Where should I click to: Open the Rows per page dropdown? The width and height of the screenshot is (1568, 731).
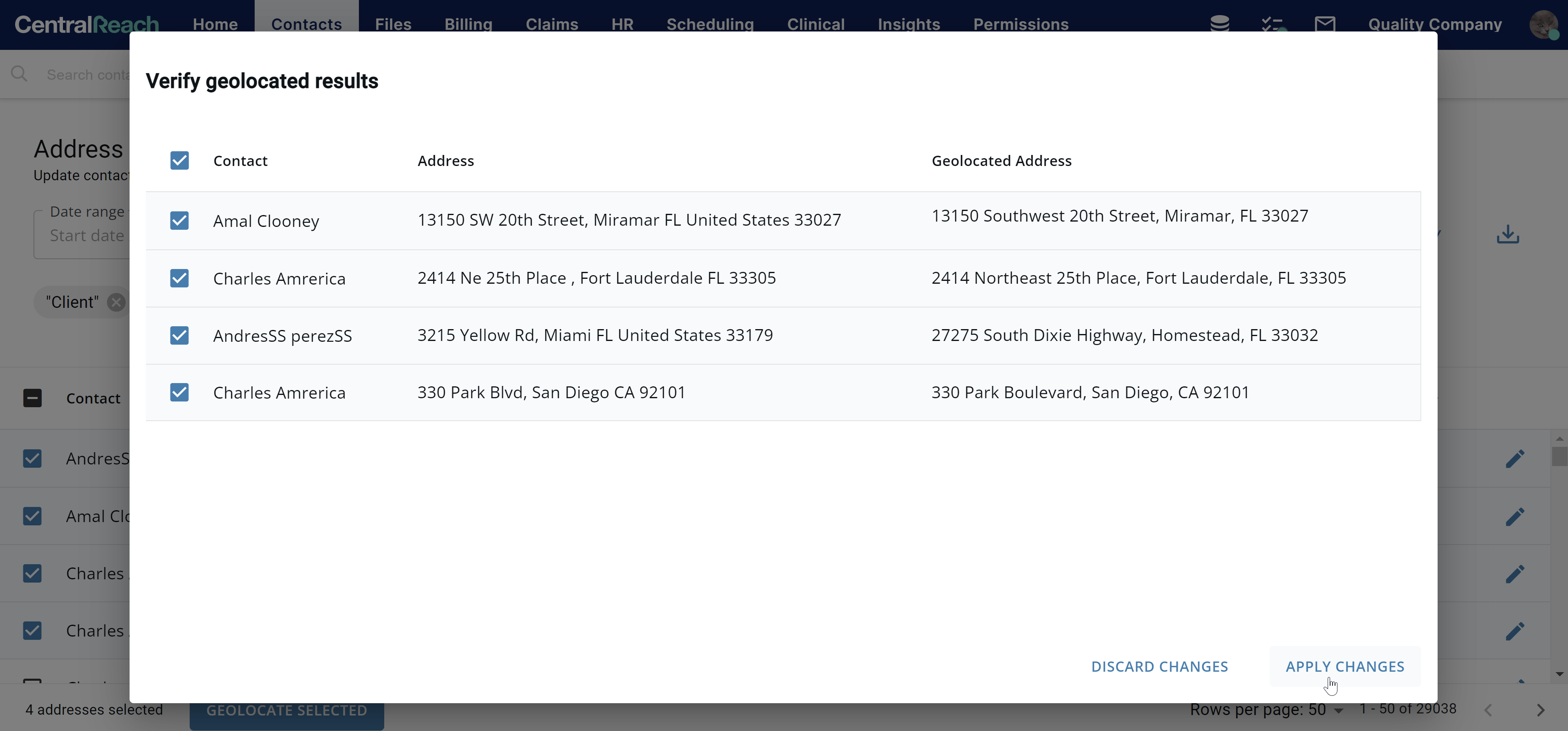(x=1326, y=710)
